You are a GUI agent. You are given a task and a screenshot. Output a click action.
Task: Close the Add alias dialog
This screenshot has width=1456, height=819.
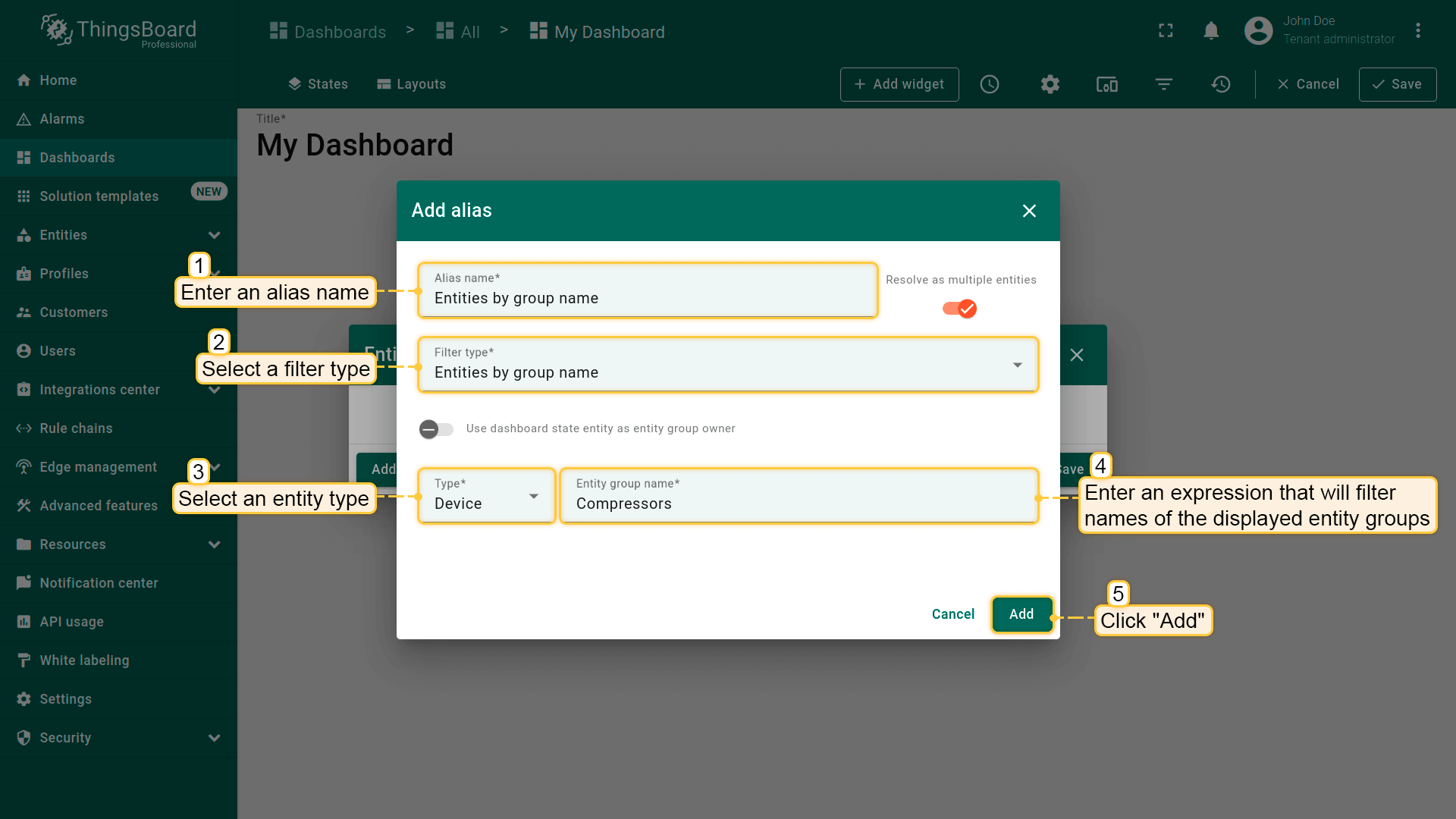click(x=1028, y=211)
